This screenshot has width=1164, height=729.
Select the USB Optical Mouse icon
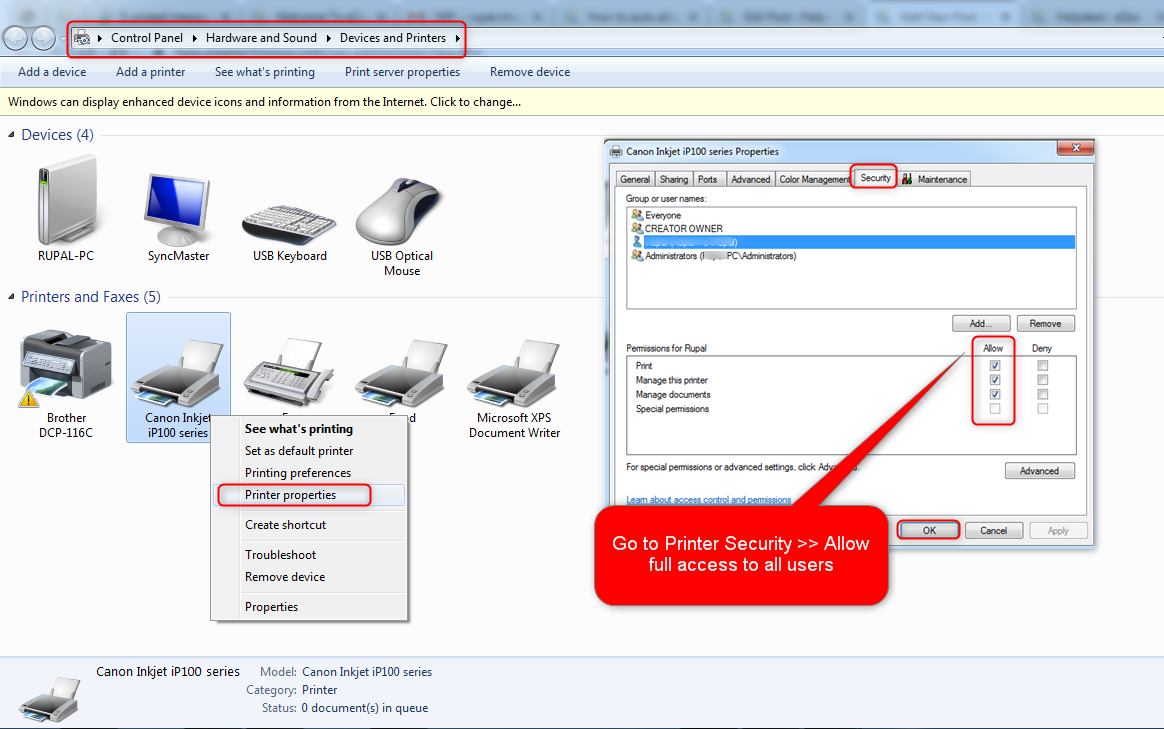tap(401, 212)
